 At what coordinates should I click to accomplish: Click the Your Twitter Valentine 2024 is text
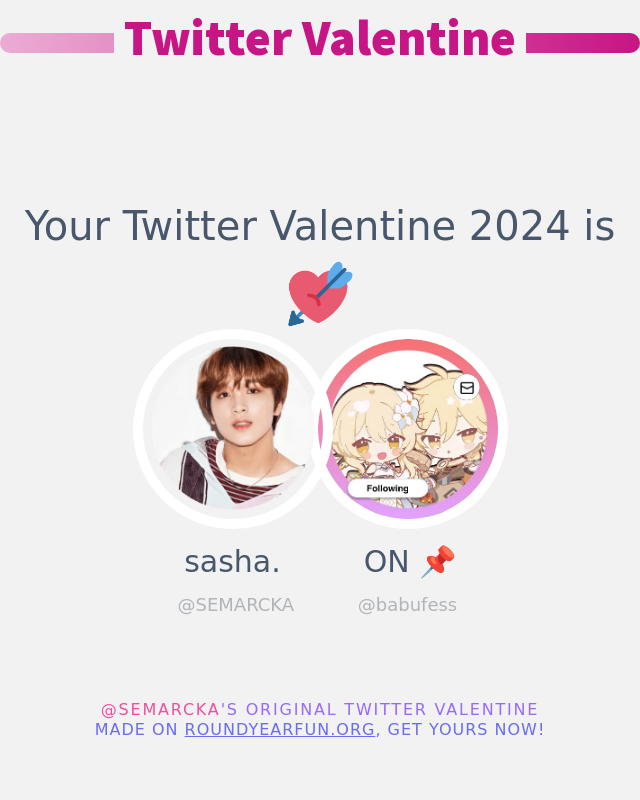click(x=319, y=225)
